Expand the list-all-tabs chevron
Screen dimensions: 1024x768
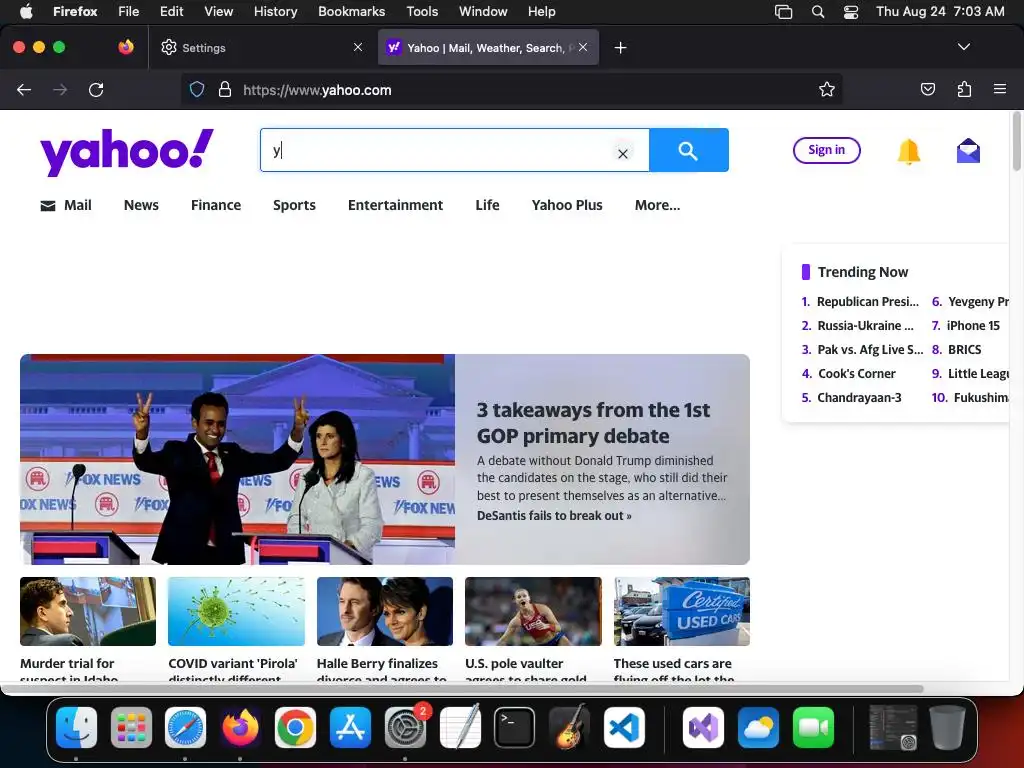tap(964, 47)
